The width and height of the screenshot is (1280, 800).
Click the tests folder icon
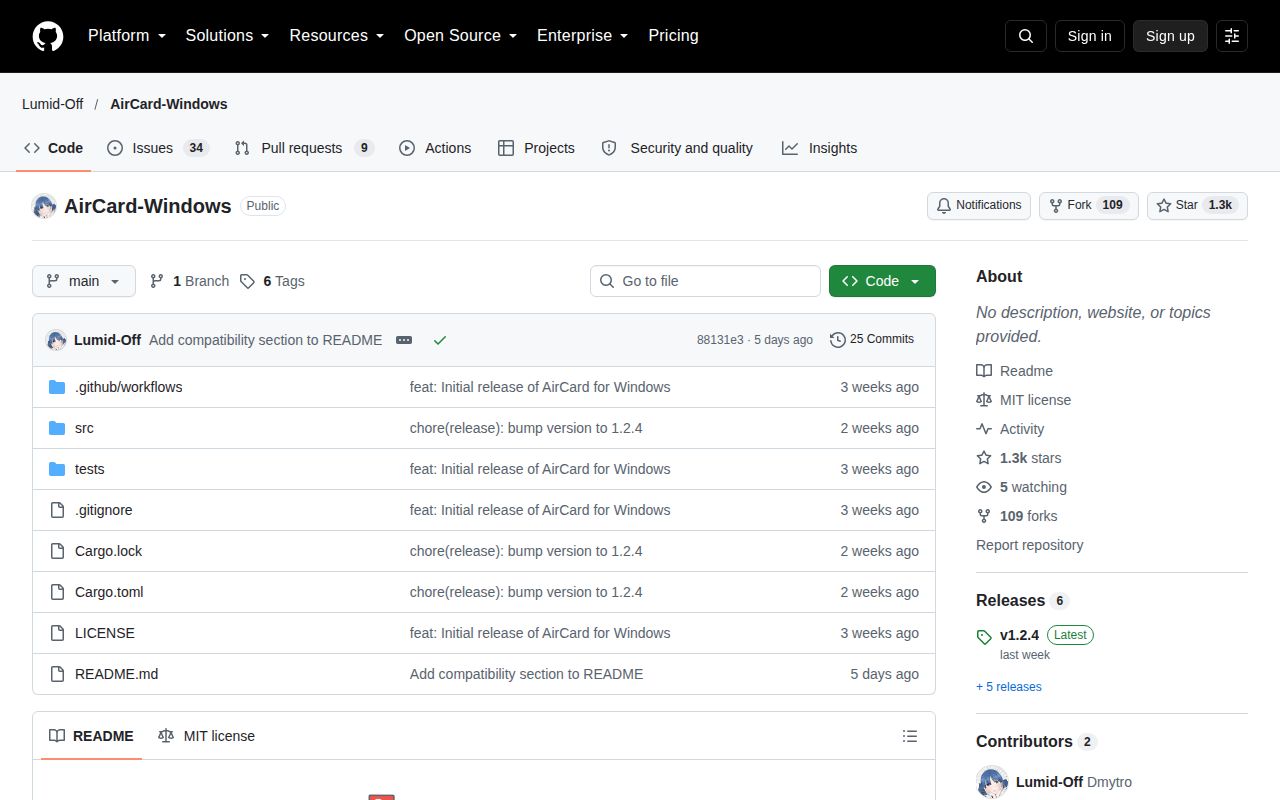pyautogui.click(x=57, y=469)
